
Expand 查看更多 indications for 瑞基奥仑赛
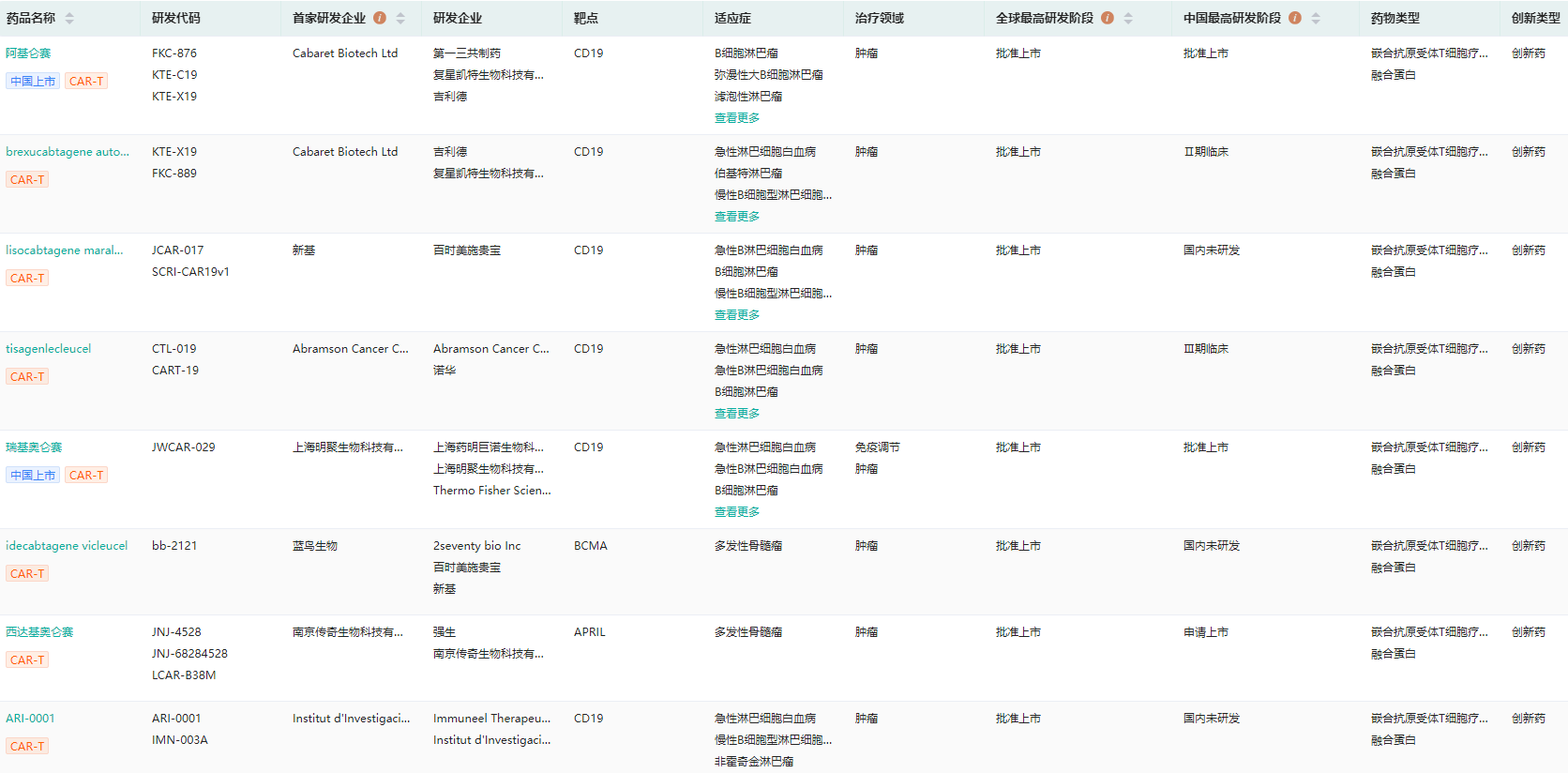point(737,512)
